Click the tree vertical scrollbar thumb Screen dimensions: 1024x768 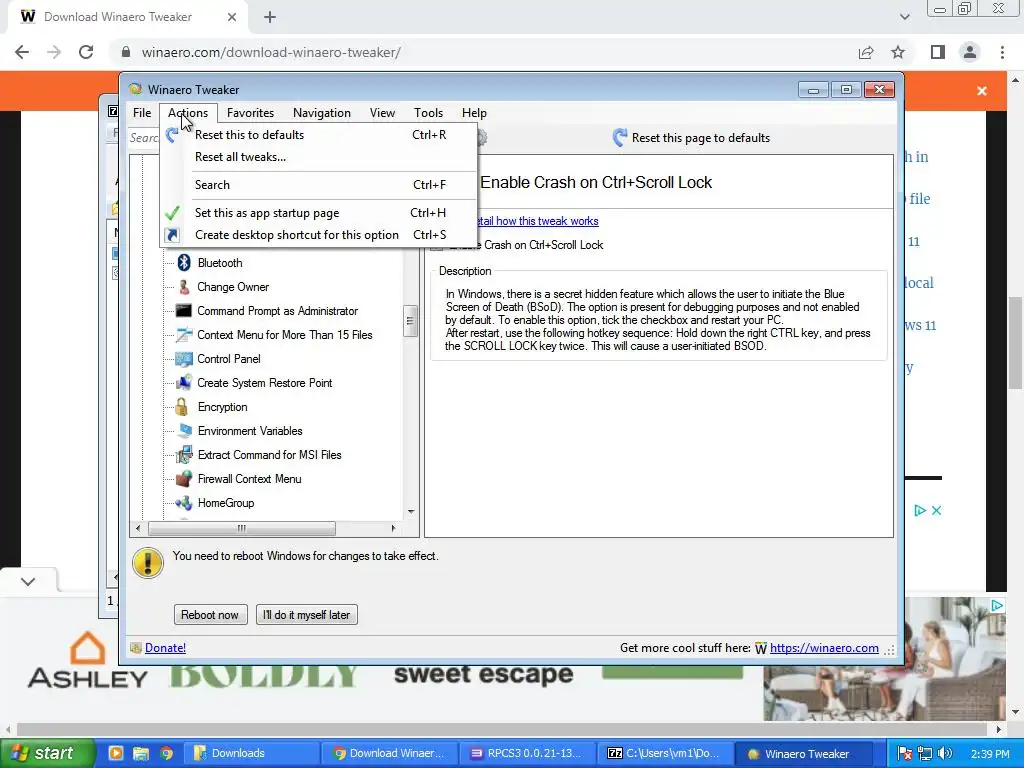pos(410,321)
